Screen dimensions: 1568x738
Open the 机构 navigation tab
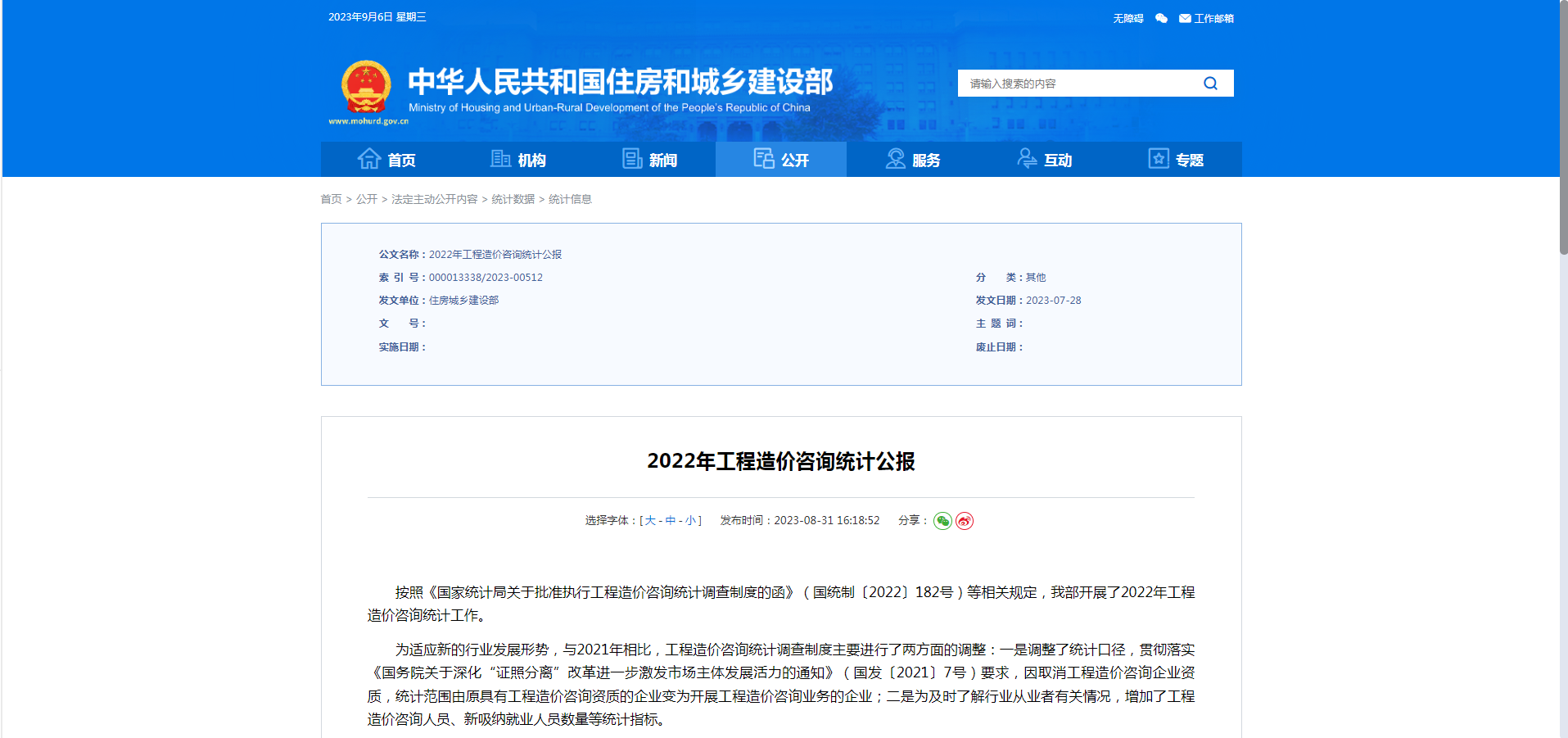(518, 160)
